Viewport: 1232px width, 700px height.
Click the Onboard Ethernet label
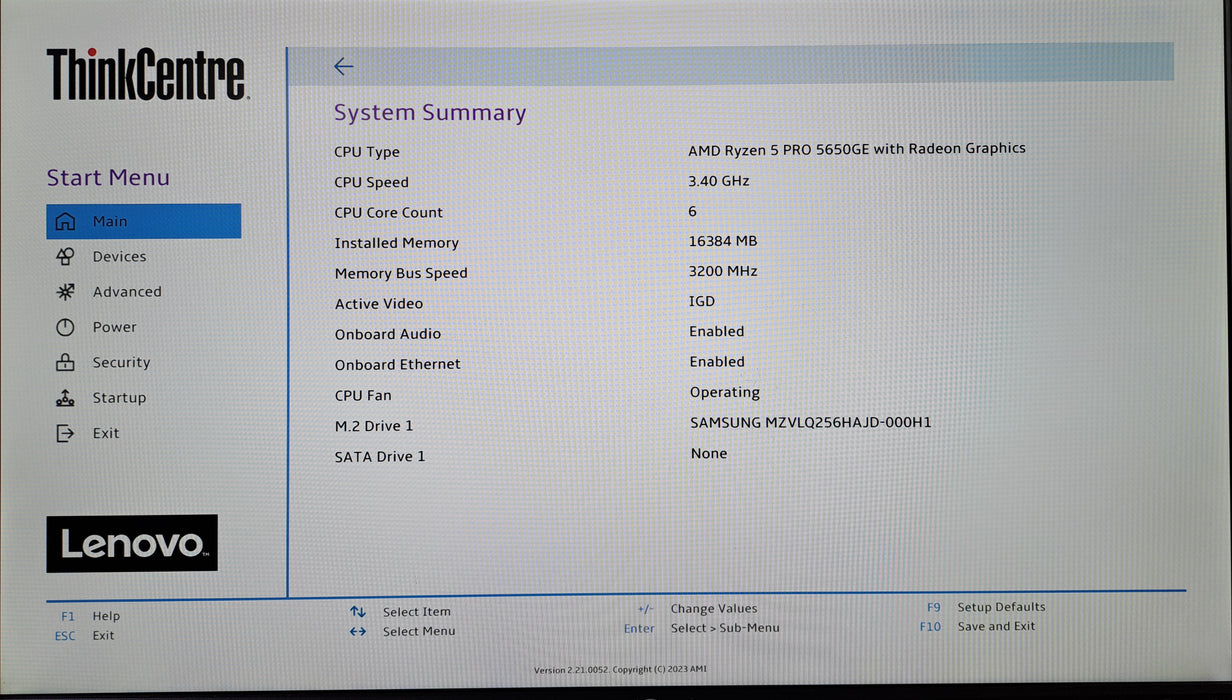(x=398, y=364)
